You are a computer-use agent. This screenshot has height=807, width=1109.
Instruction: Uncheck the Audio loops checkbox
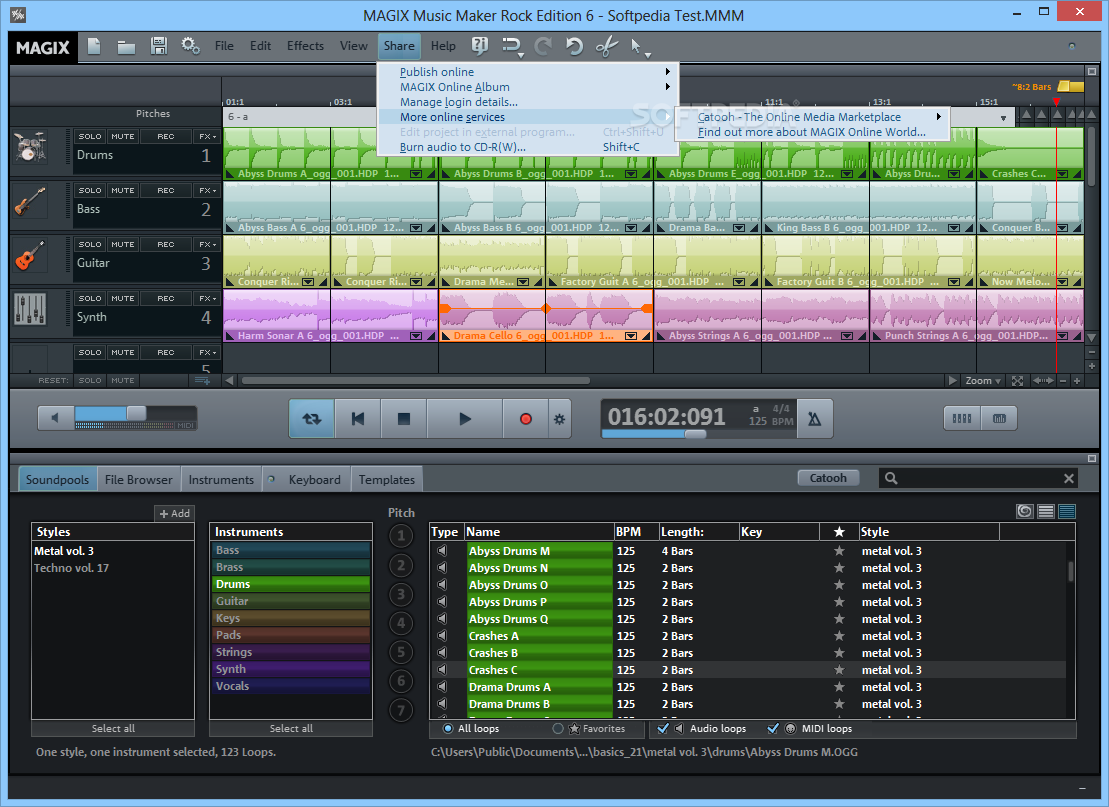pyautogui.click(x=663, y=728)
